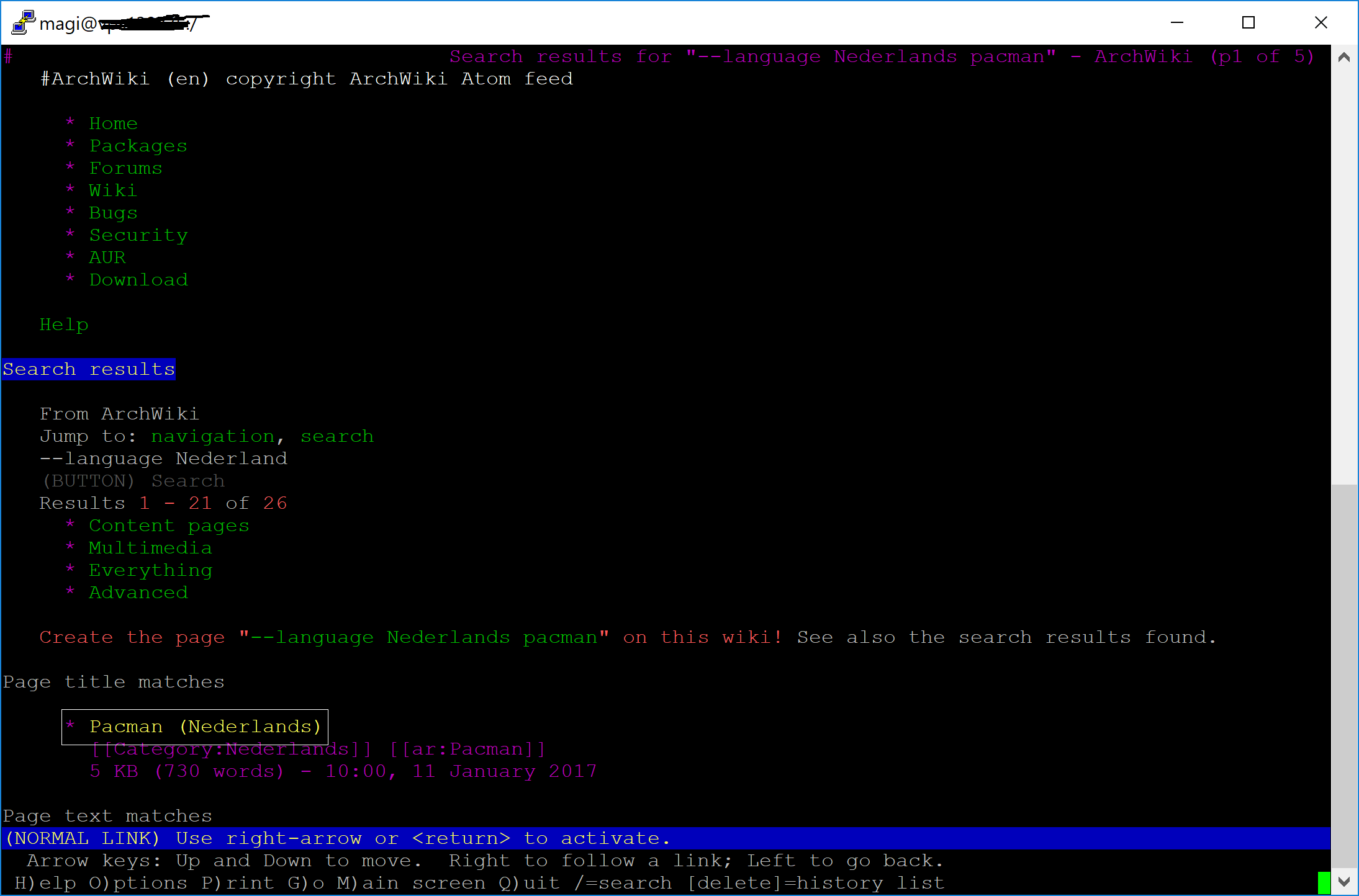Select the Advanced search tab

(x=138, y=593)
